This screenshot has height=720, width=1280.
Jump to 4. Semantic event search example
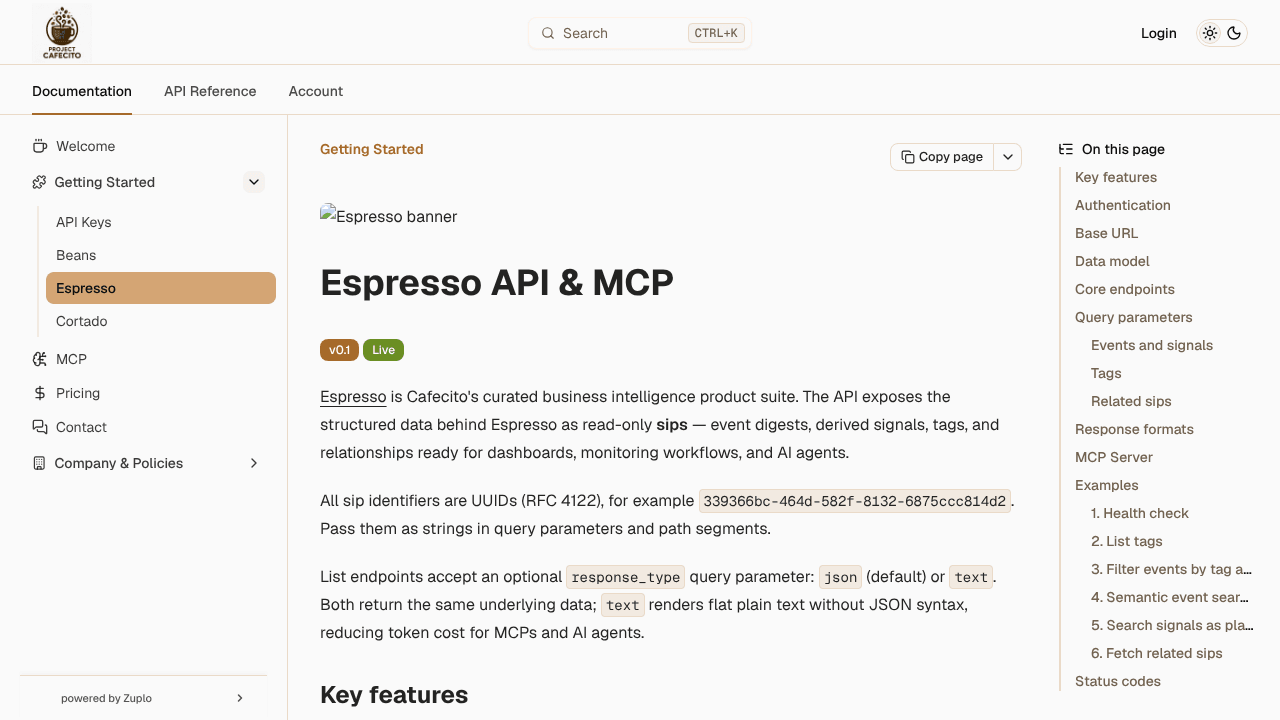point(1172,597)
